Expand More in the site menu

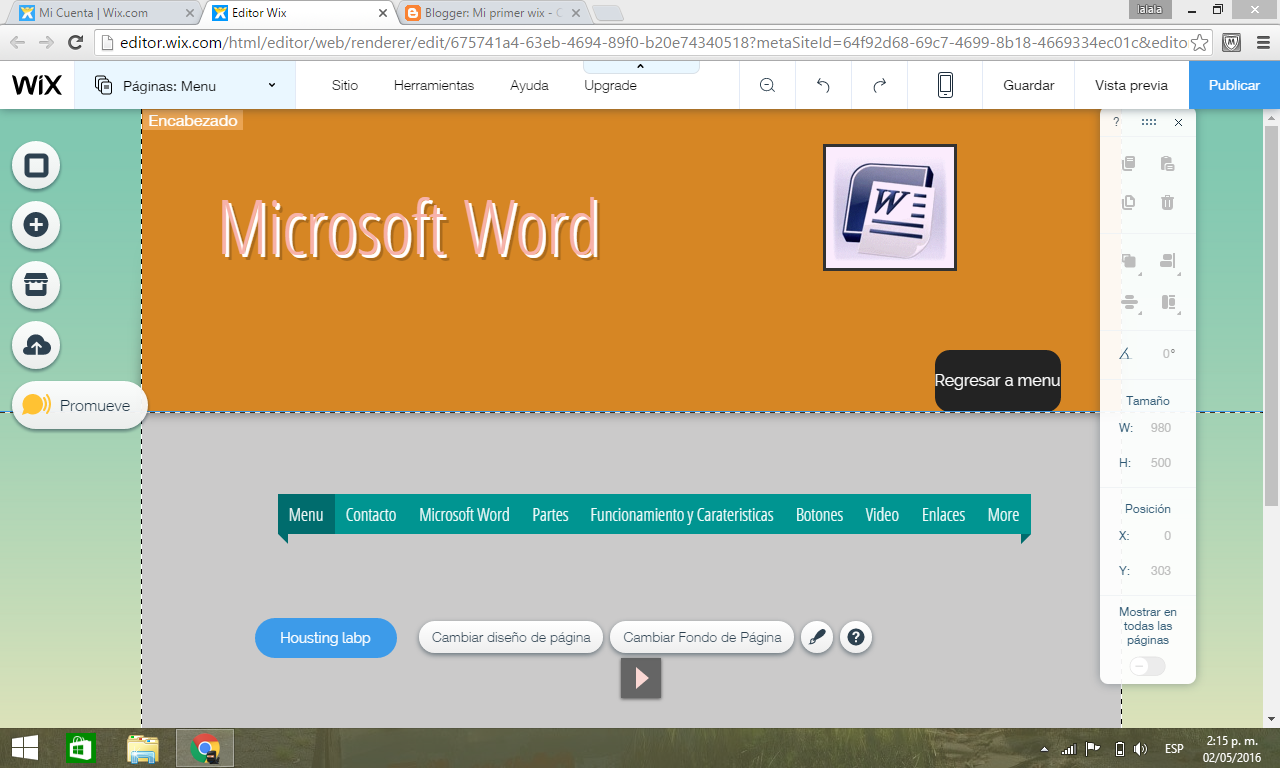1003,514
